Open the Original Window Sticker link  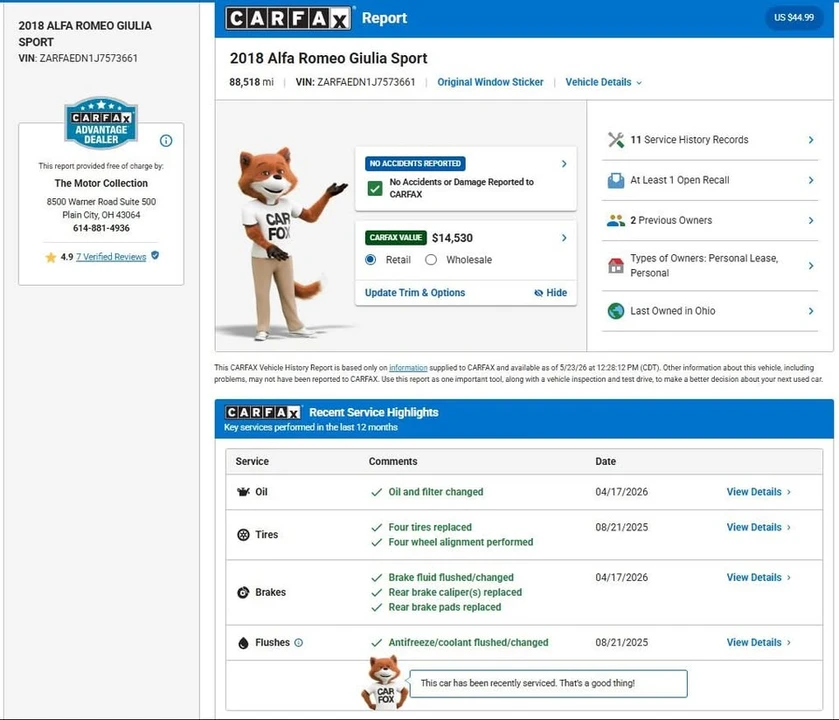tap(490, 82)
